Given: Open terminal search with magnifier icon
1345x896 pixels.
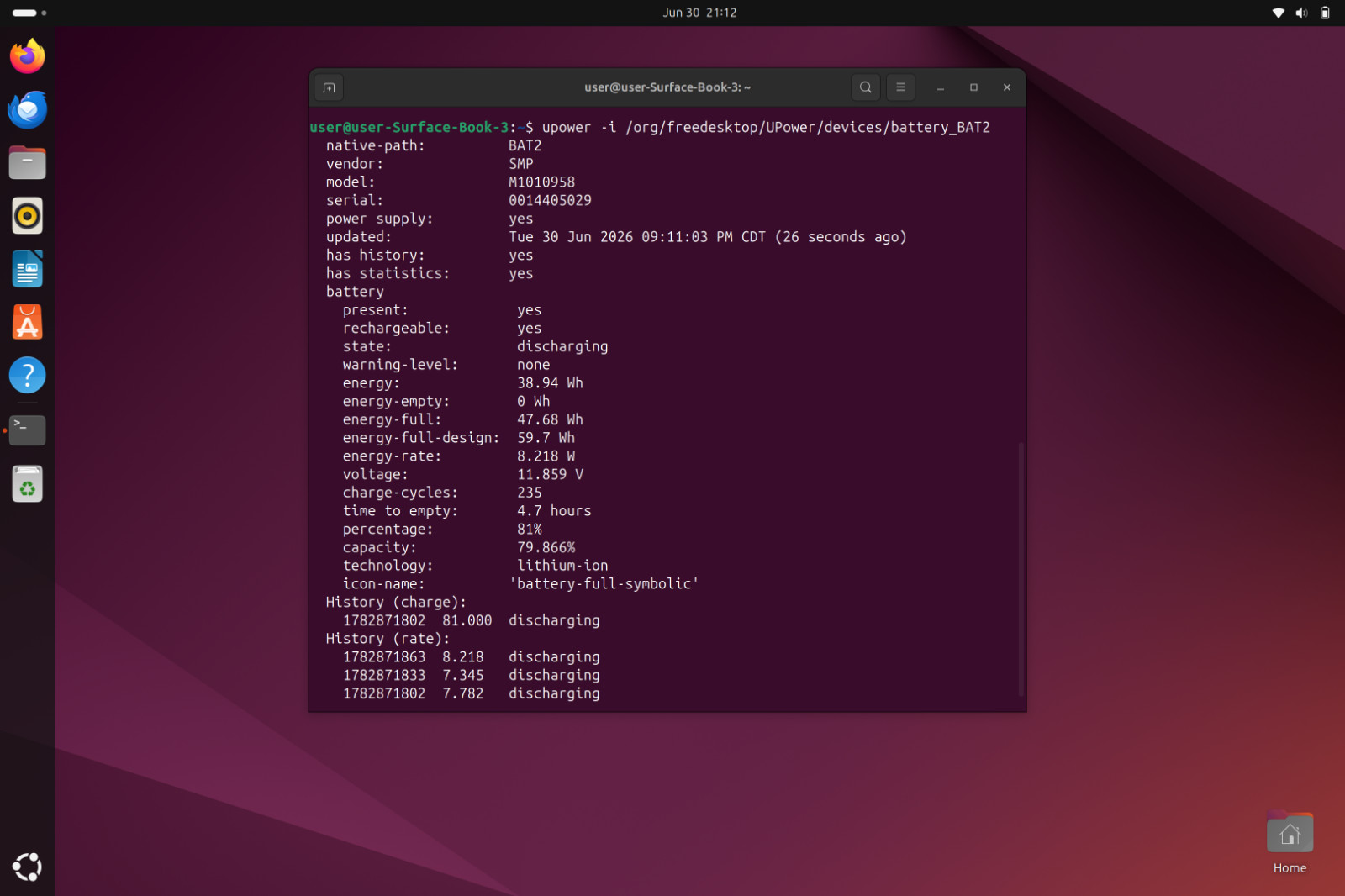Looking at the screenshot, I should coord(865,87).
